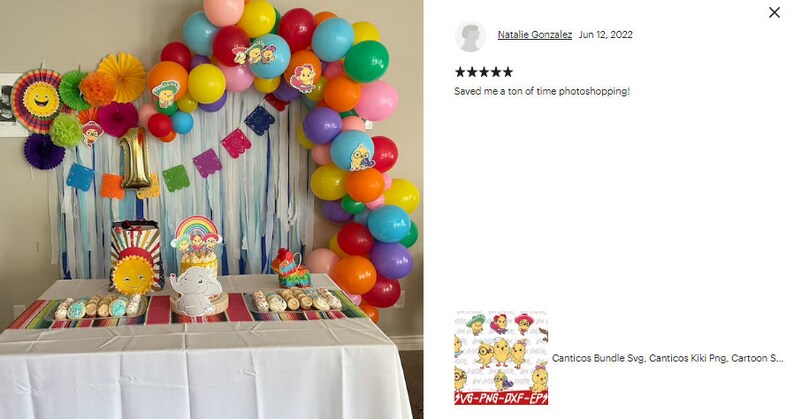The width and height of the screenshot is (794, 419).
Task: Click the gold number 1 balloon in photo
Action: tap(135, 159)
